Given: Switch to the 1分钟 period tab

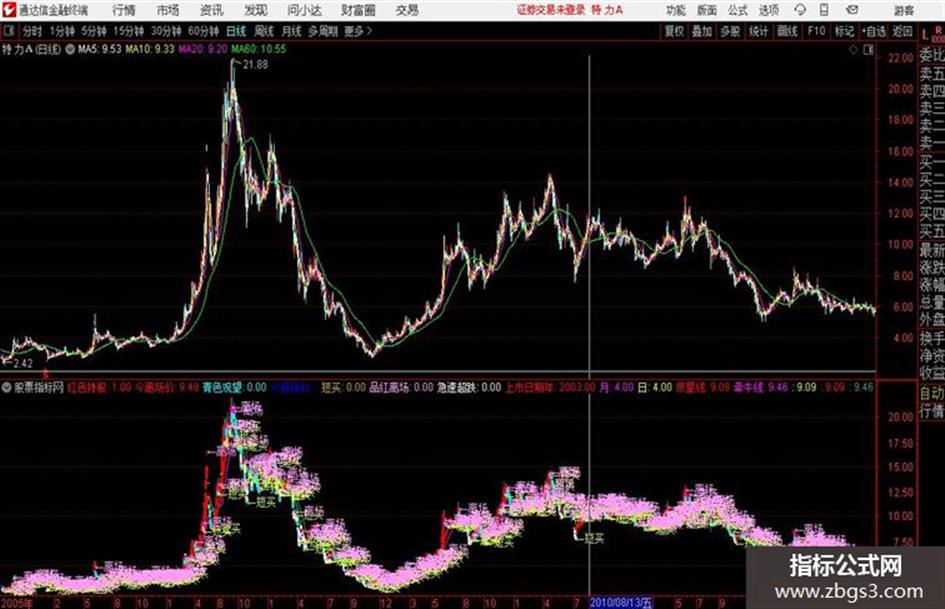Looking at the screenshot, I should pyautogui.click(x=62, y=31).
